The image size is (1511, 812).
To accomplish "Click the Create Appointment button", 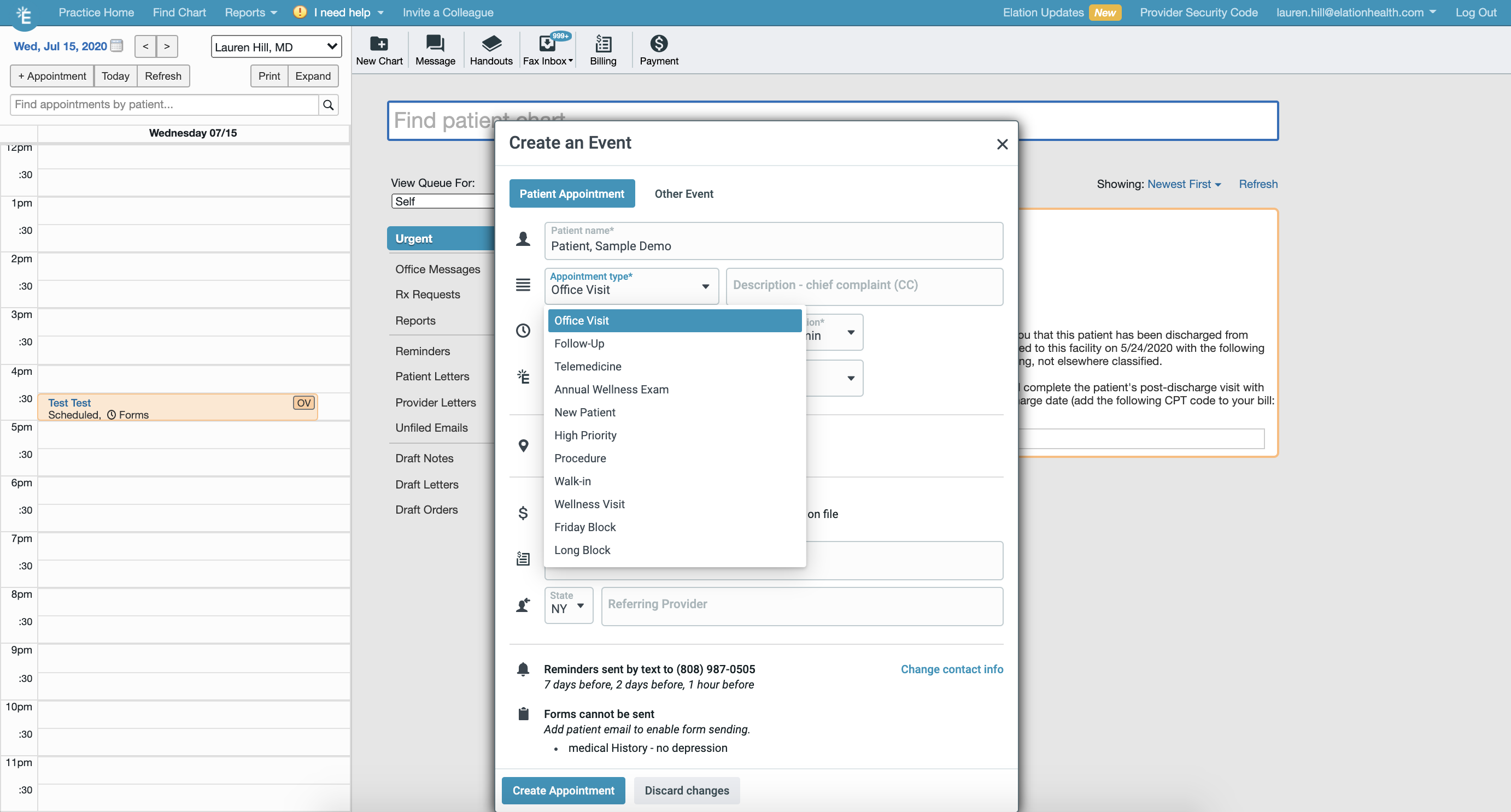I will click(563, 790).
